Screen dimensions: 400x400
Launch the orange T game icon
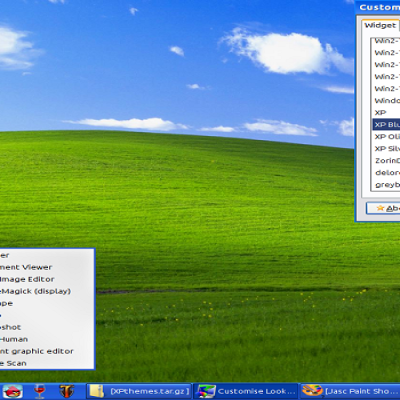click(67, 391)
